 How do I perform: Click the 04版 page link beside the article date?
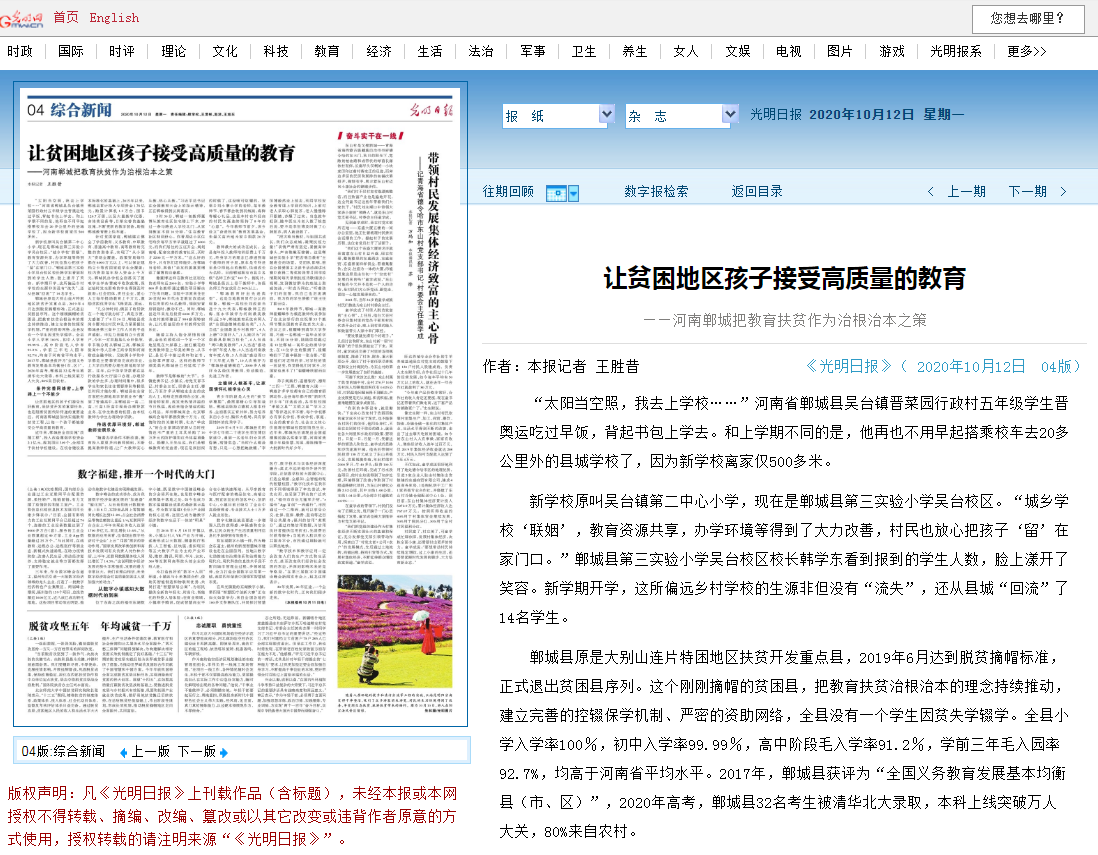click(1061, 366)
